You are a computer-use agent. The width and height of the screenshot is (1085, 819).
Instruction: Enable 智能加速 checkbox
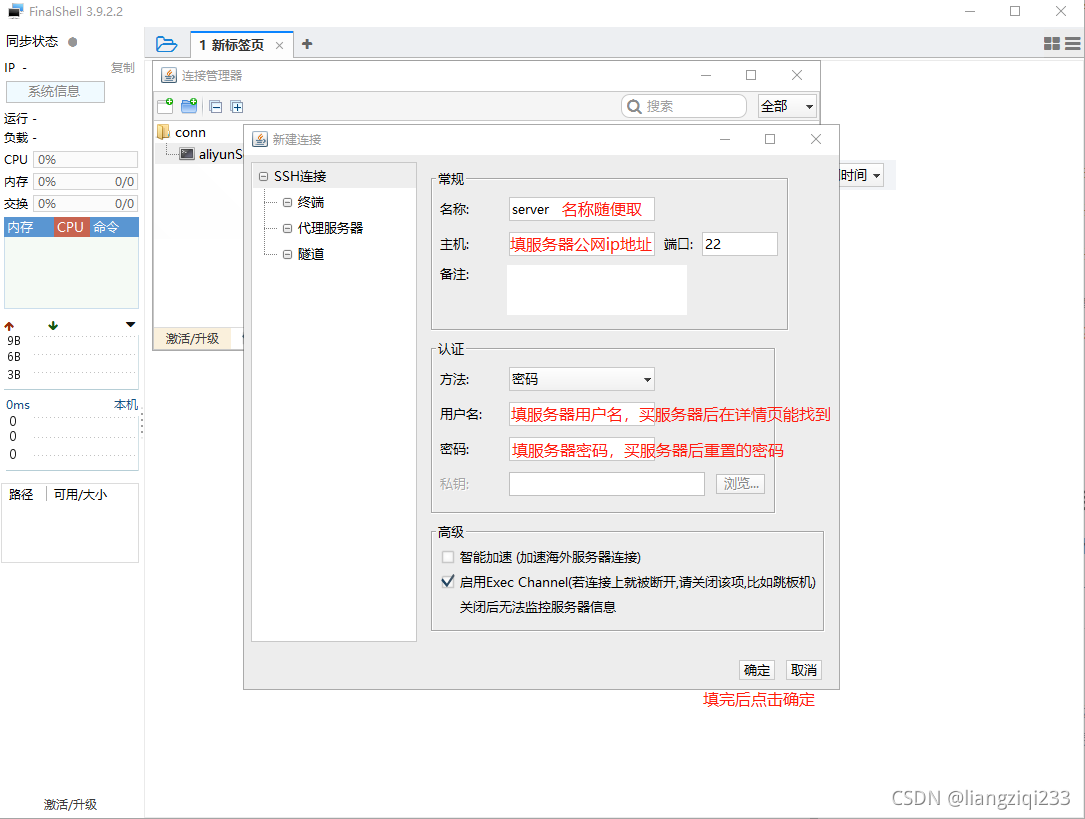[x=448, y=557]
